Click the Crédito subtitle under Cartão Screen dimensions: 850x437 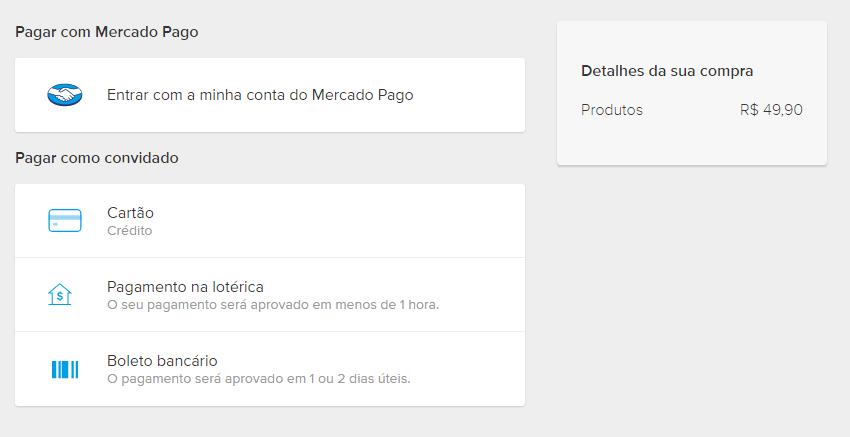(130, 230)
